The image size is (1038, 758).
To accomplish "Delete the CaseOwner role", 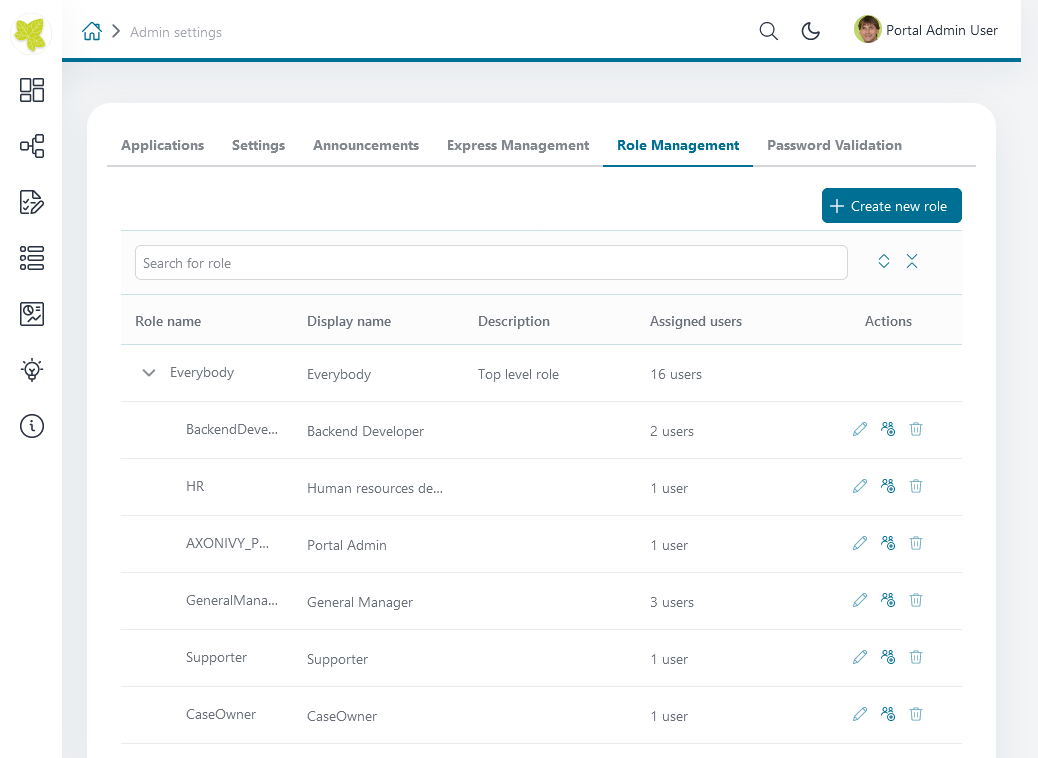I will click(916, 714).
